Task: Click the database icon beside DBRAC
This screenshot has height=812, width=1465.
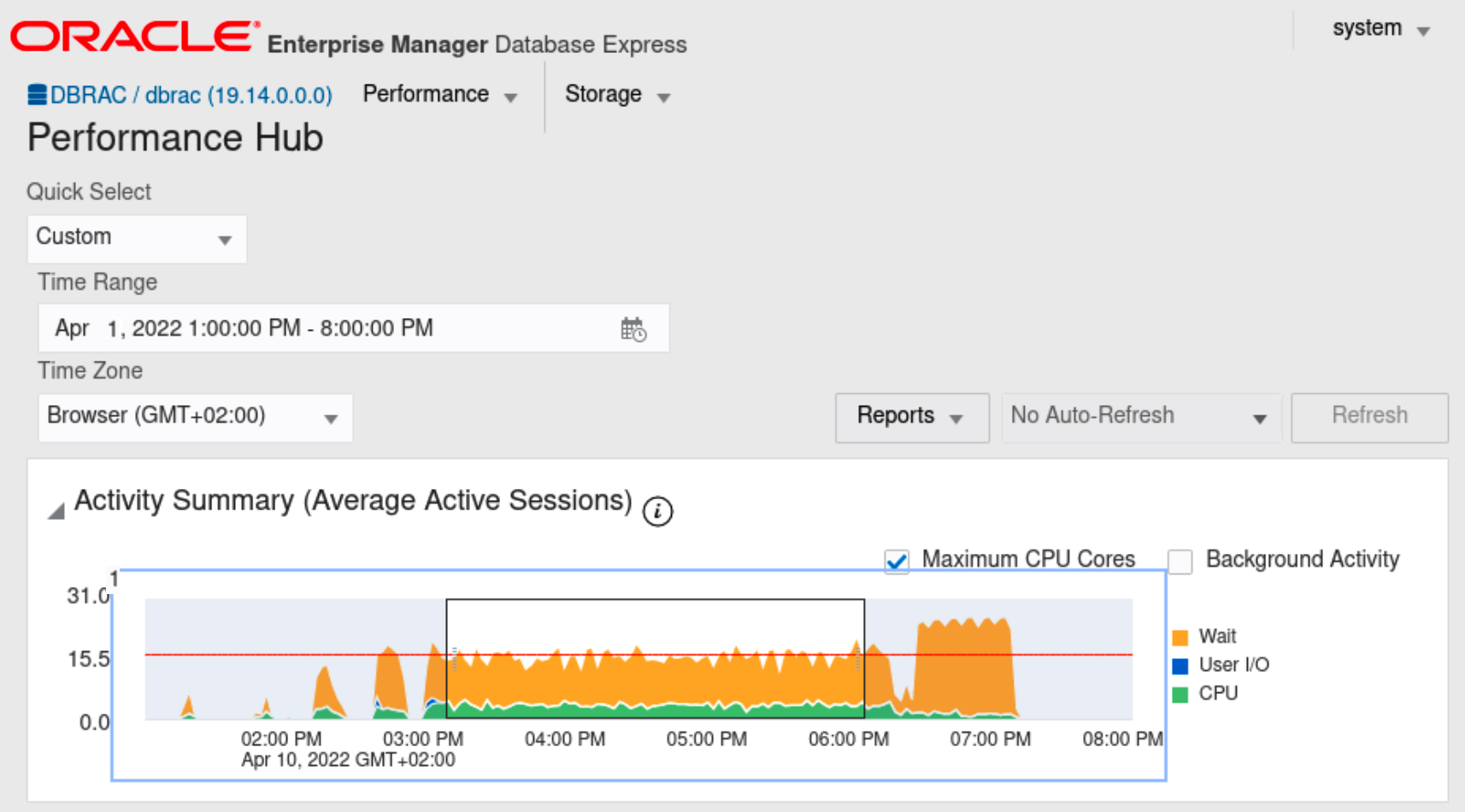Action: click(x=37, y=94)
